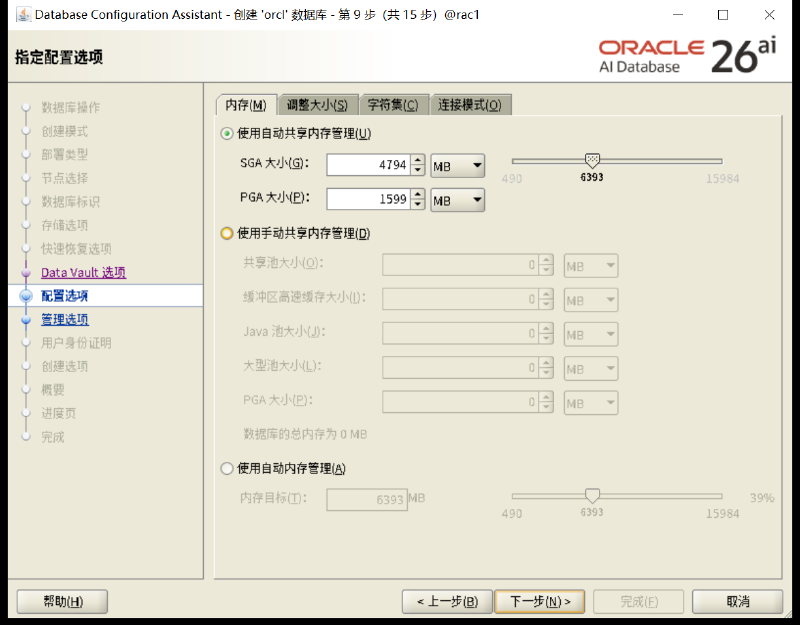Decrease SGA size with down spinner arrow

click(418, 170)
